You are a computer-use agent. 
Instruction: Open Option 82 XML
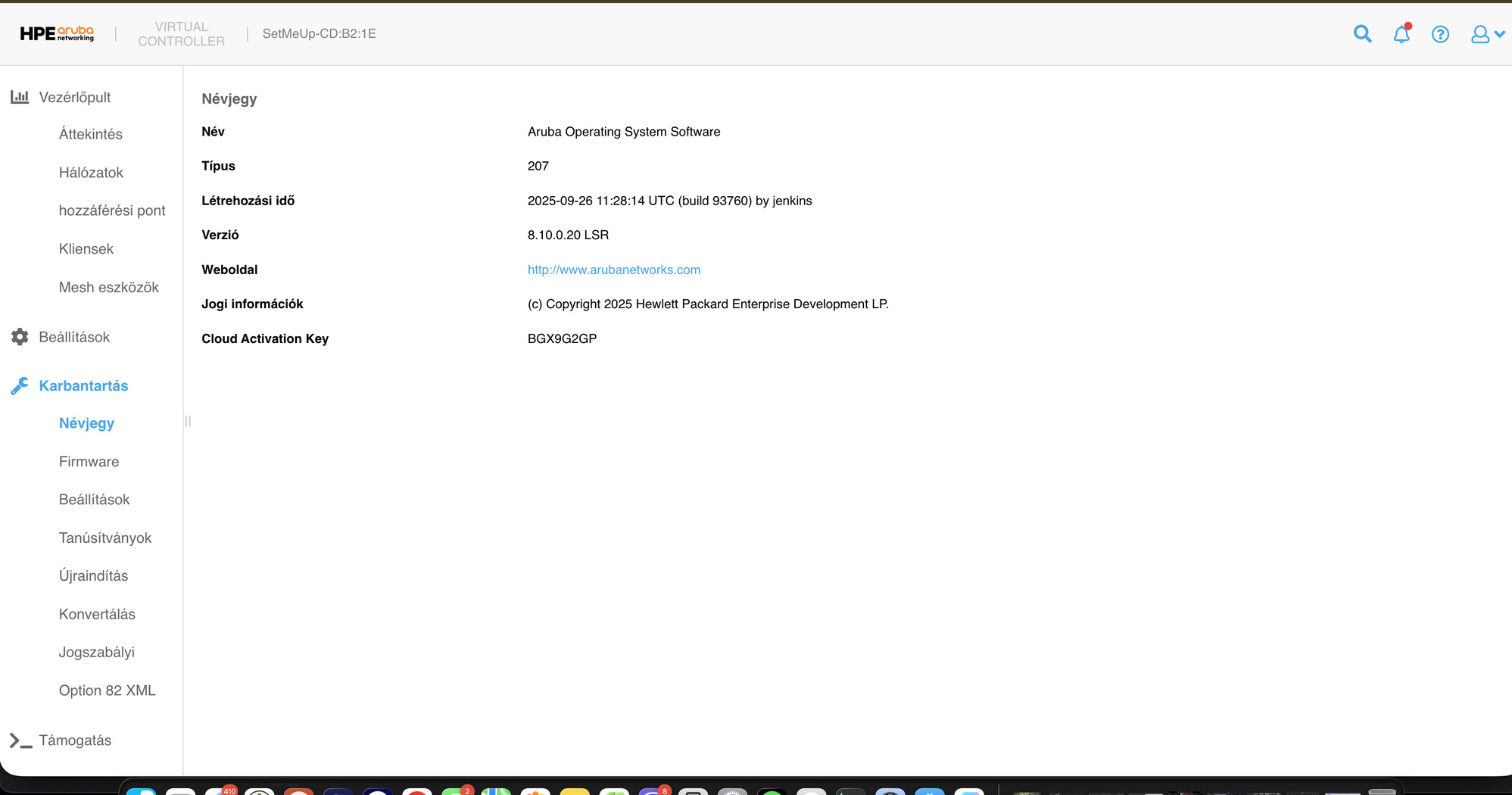coord(108,691)
